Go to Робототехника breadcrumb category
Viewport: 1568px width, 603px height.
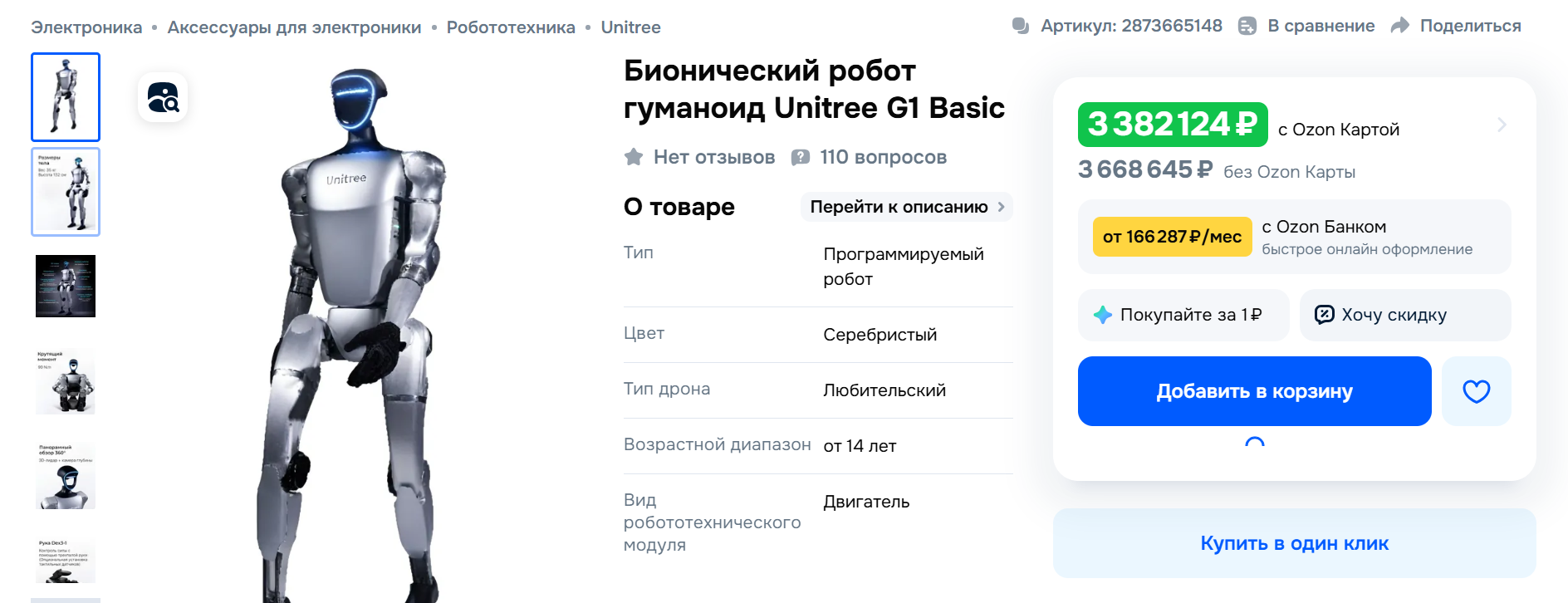pos(511,27)
